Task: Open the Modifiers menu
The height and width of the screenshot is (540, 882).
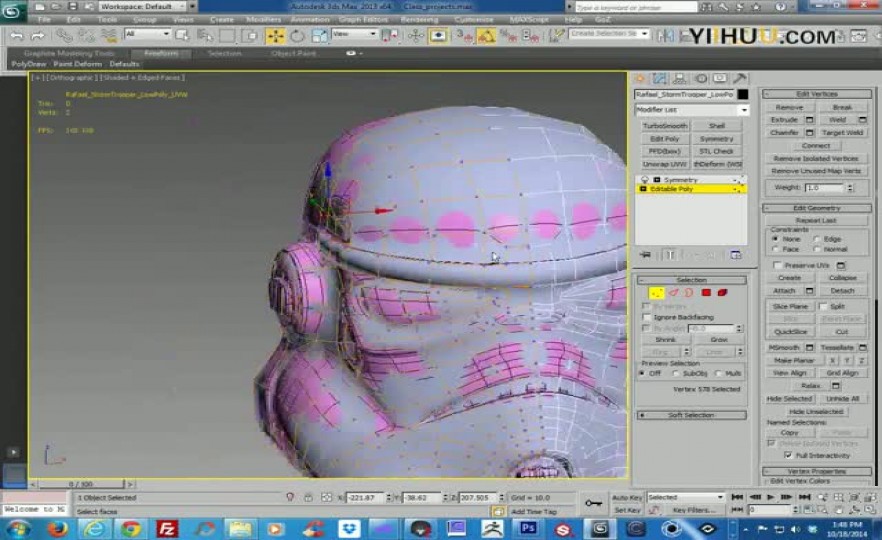Action: 263,20
